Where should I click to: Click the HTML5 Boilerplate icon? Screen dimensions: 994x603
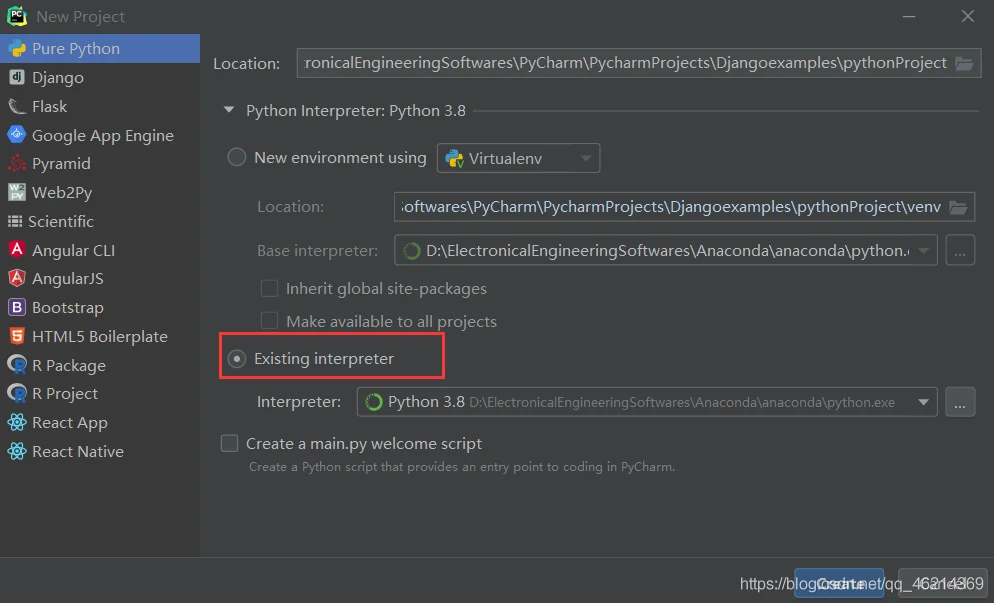(17, 336)
